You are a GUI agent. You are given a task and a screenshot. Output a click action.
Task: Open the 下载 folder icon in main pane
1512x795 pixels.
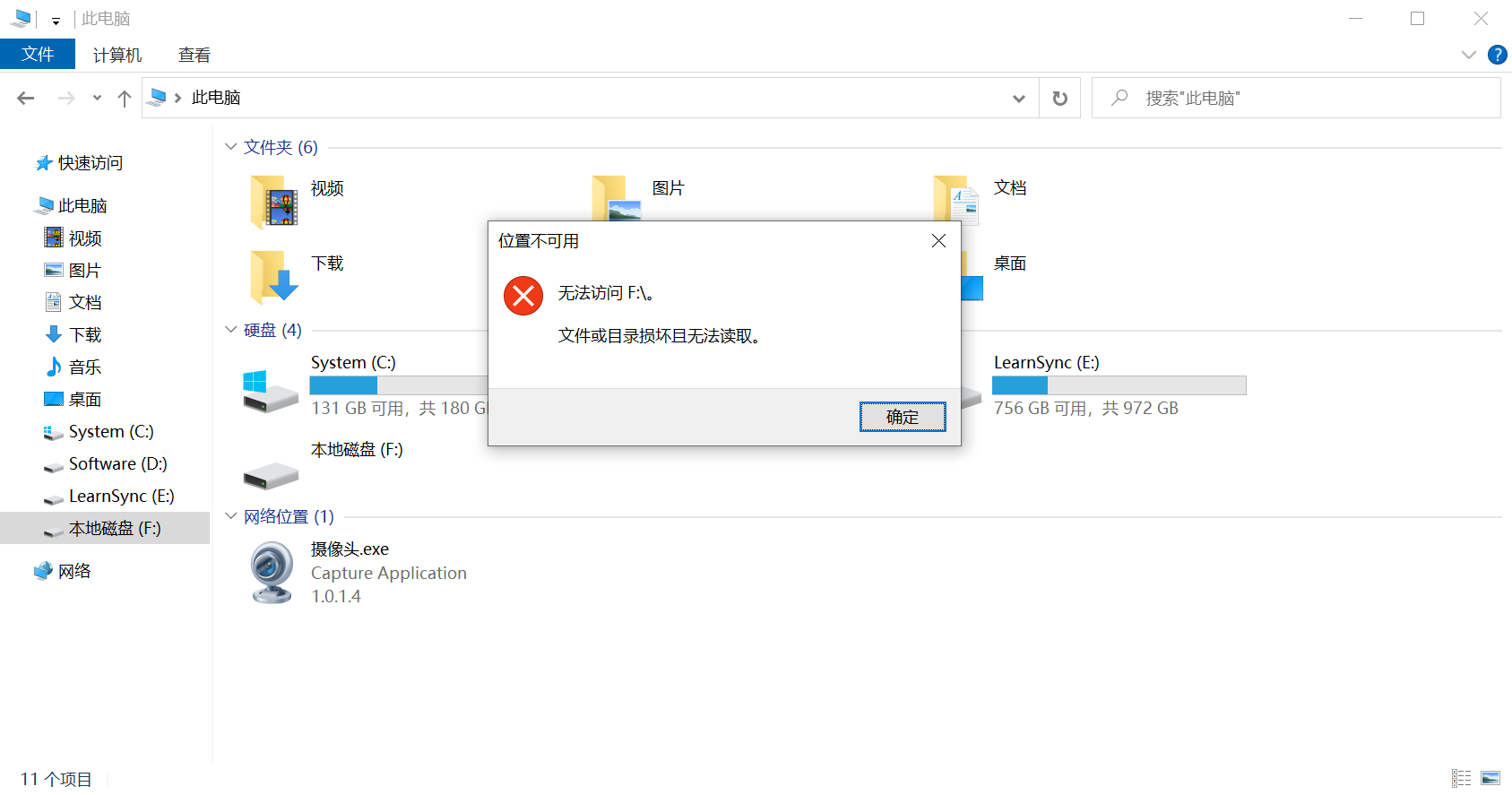click(x=274, y=277)
